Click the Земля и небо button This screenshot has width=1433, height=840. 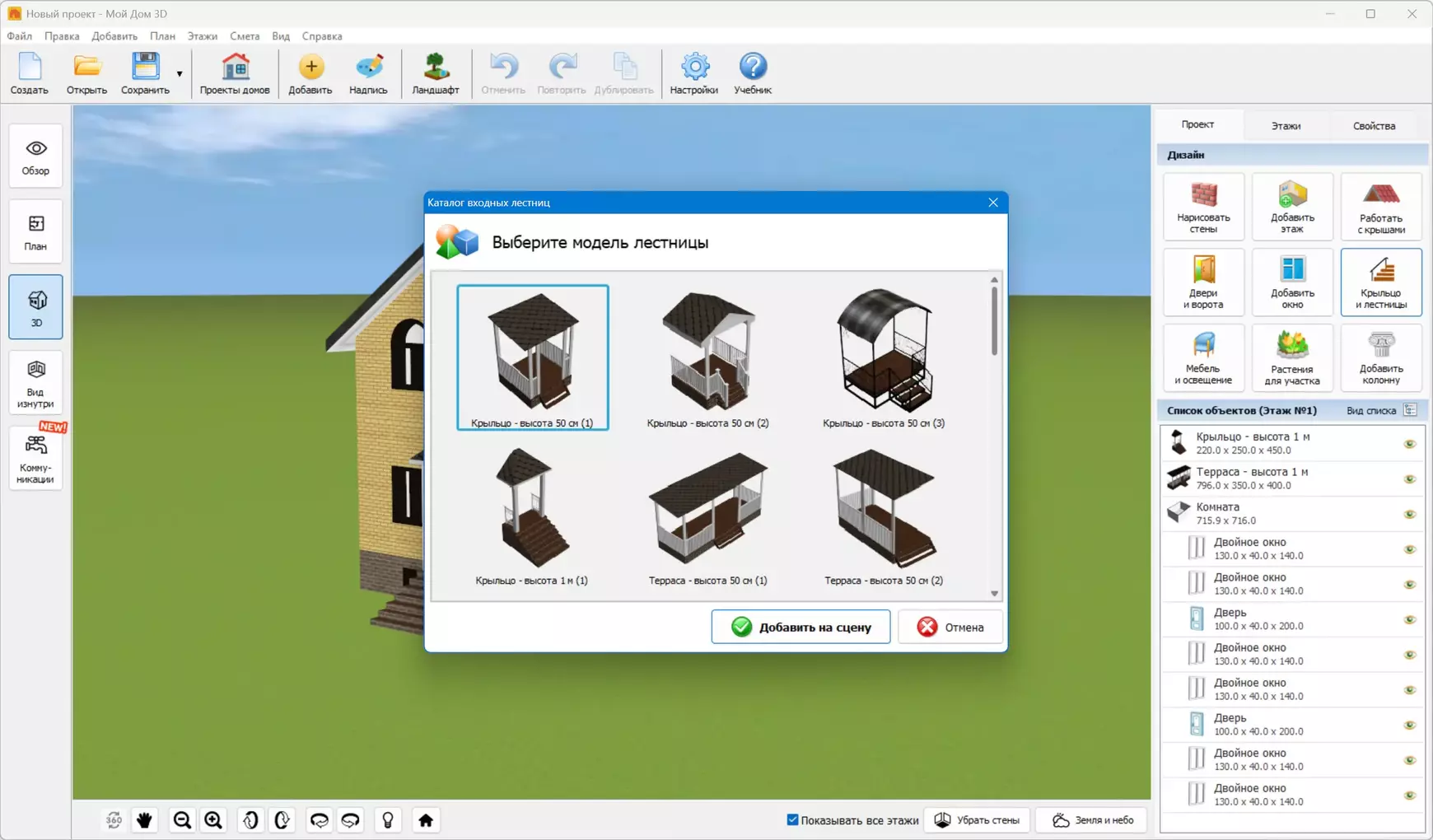pos(1092,820)
